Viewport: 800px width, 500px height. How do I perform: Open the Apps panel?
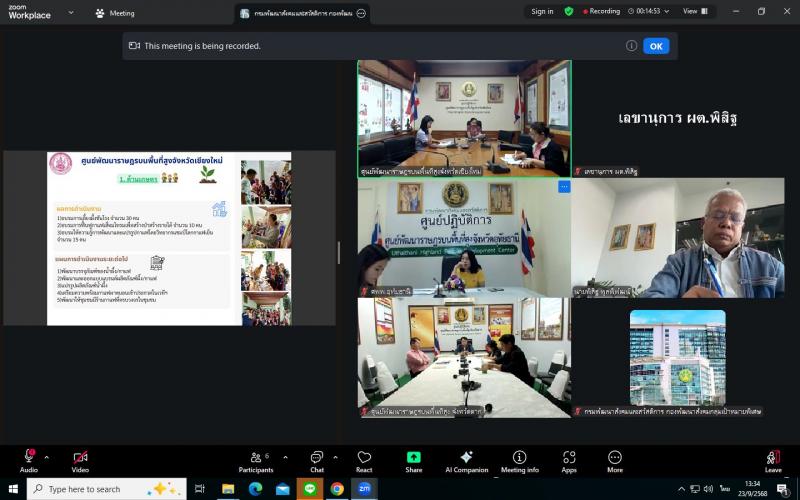(x=569, y=461)
